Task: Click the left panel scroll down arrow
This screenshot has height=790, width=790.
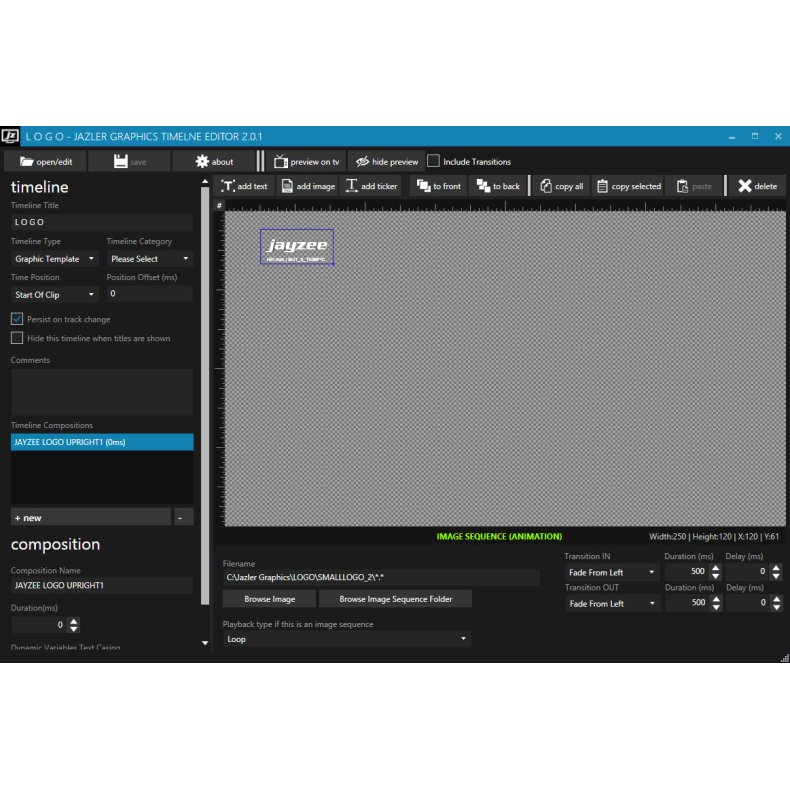Action: pos(205,643)
